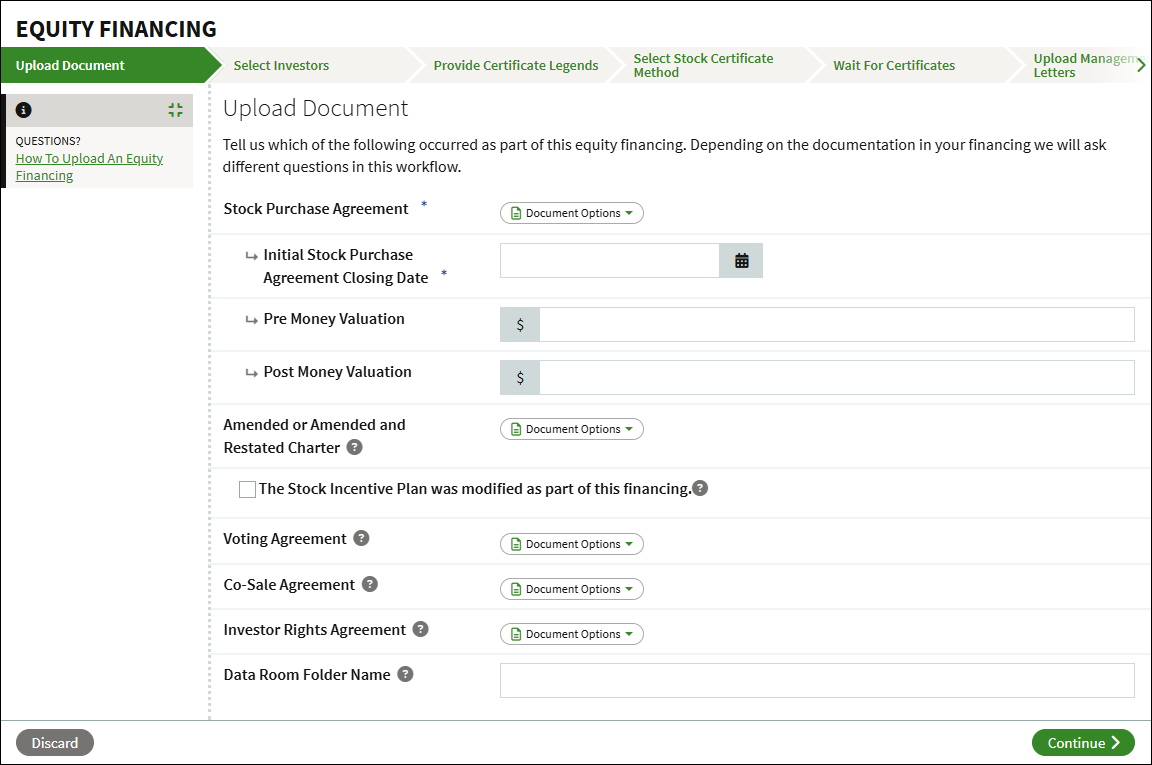Open Document Options for Amended Restated Charter
This screenshot has height=765, width=1152.
[572, 429]
